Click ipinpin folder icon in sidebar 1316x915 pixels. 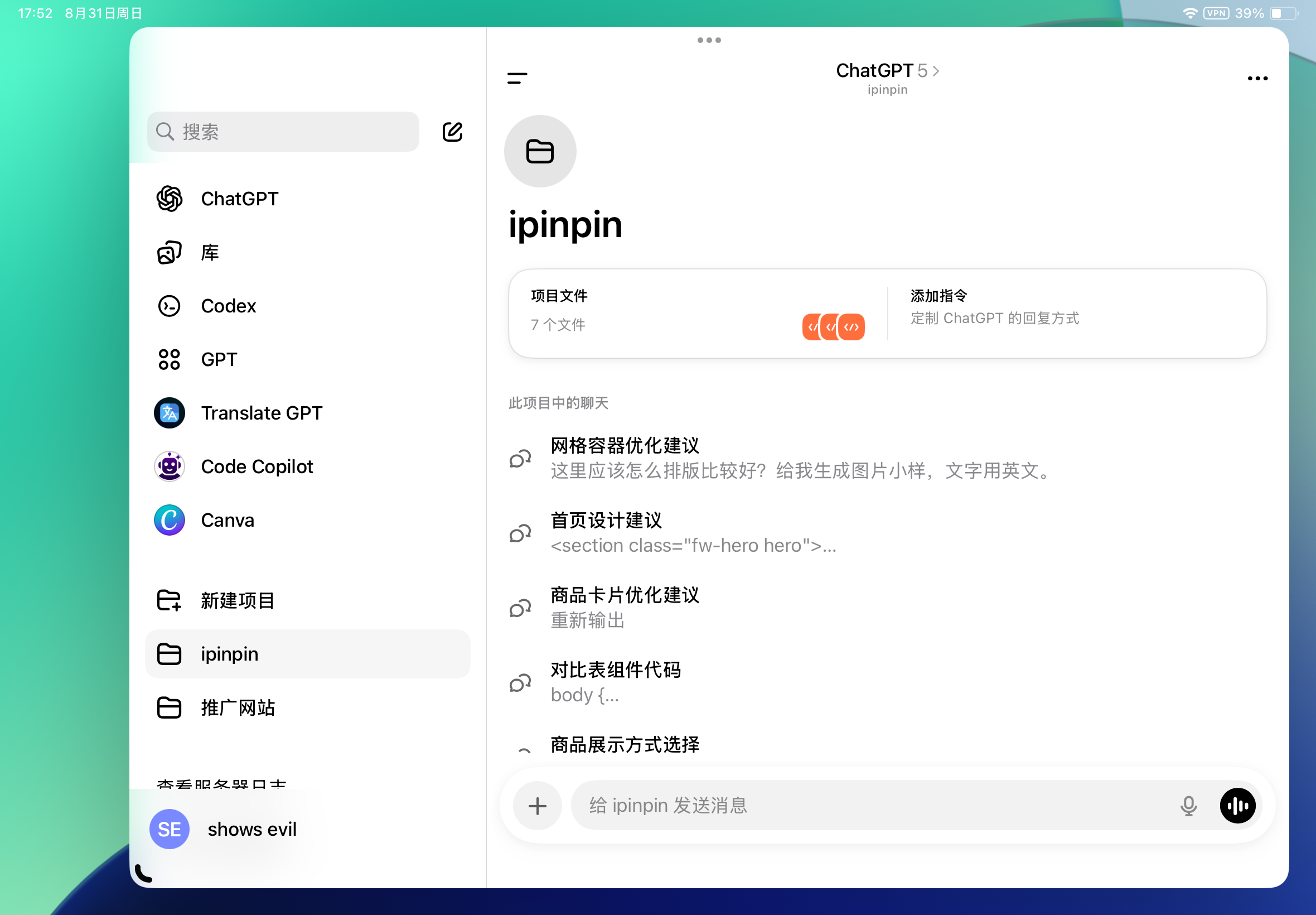click(170, 654)
